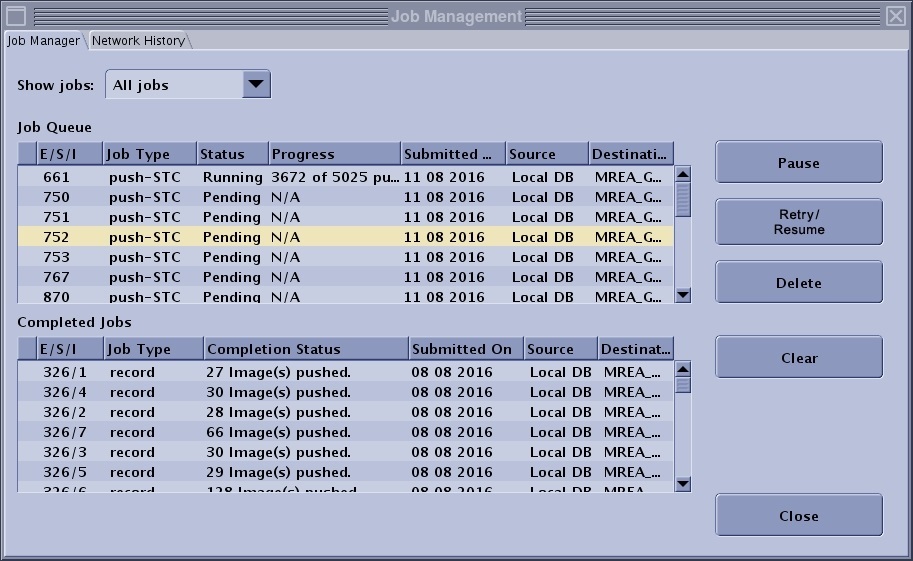Delete the selected job
Viewport: 913px width, 561px height.
coord(798,283)
